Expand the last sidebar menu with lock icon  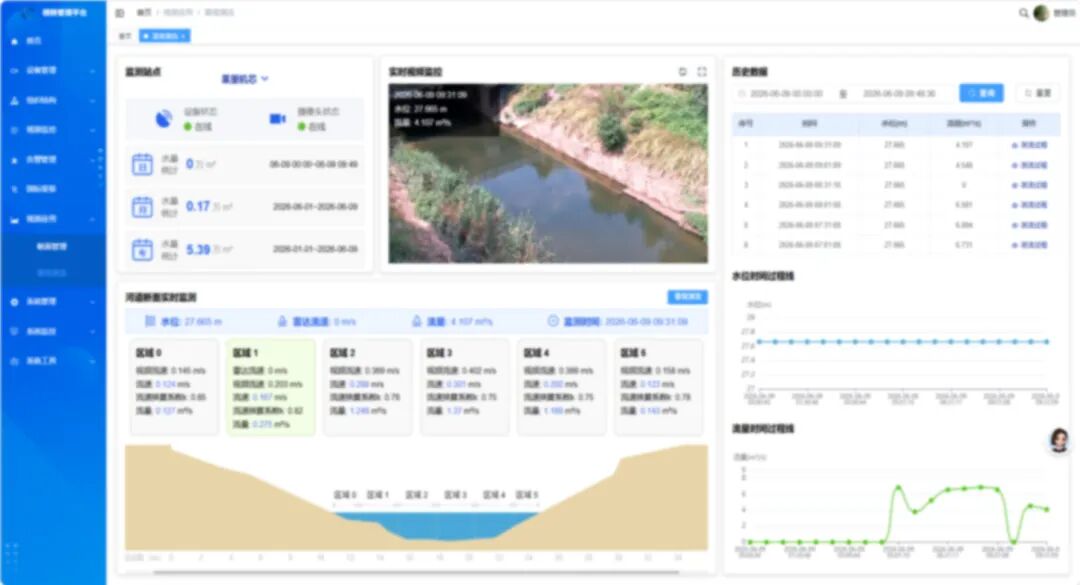click(53, 361)
